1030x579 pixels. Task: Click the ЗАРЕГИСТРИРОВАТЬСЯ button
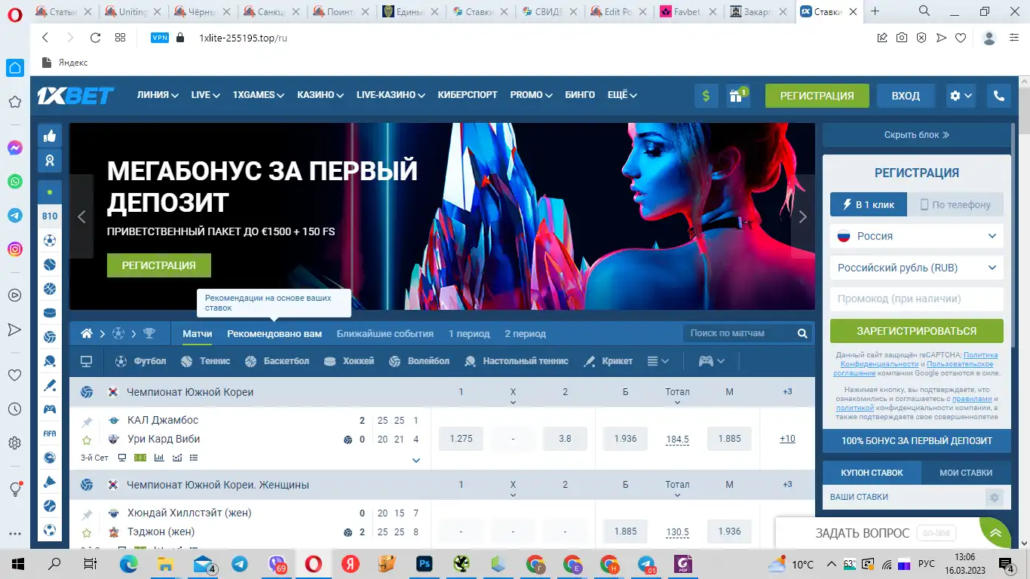(x=915, y=330)
